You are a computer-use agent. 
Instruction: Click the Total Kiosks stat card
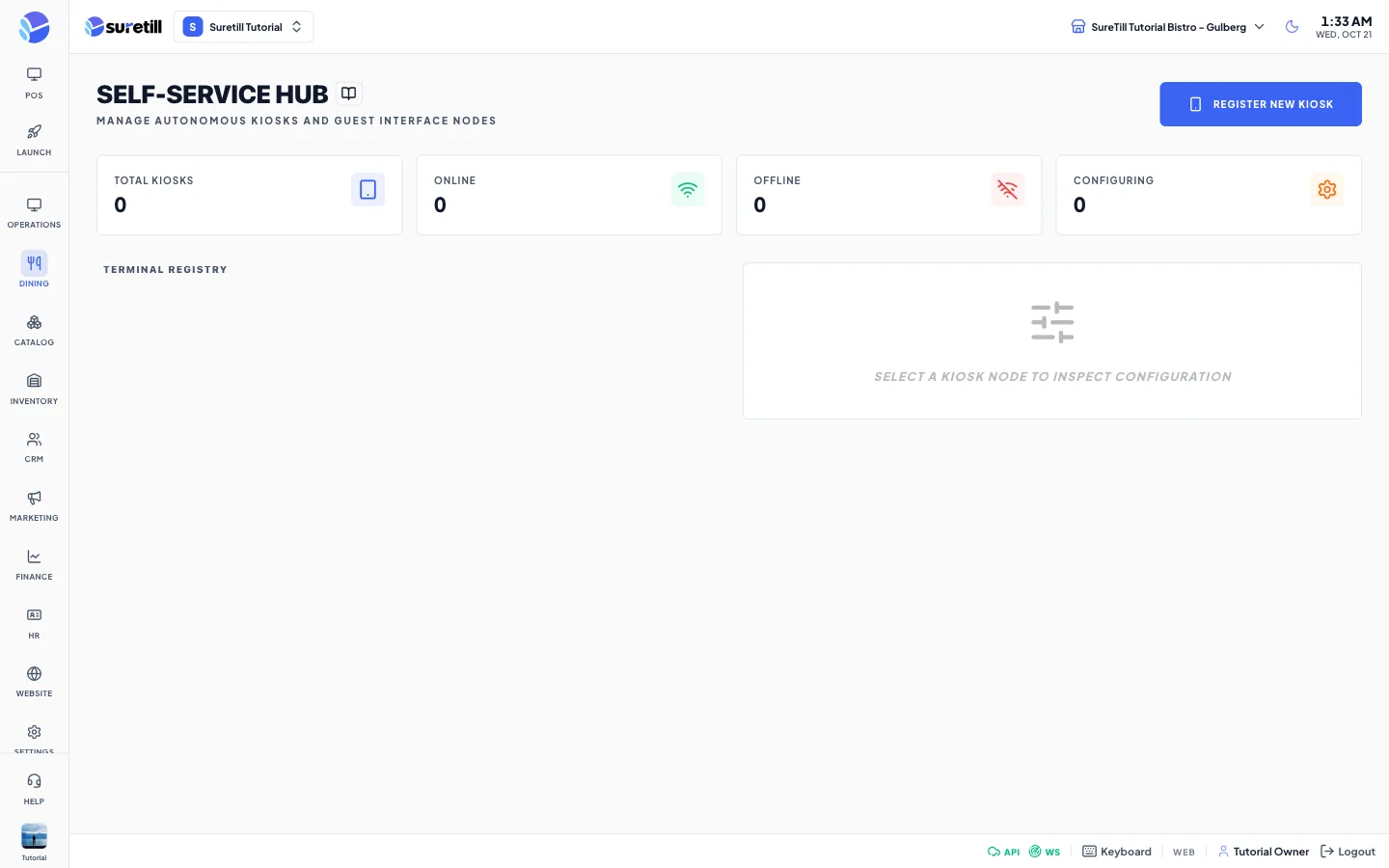[249, 195]
